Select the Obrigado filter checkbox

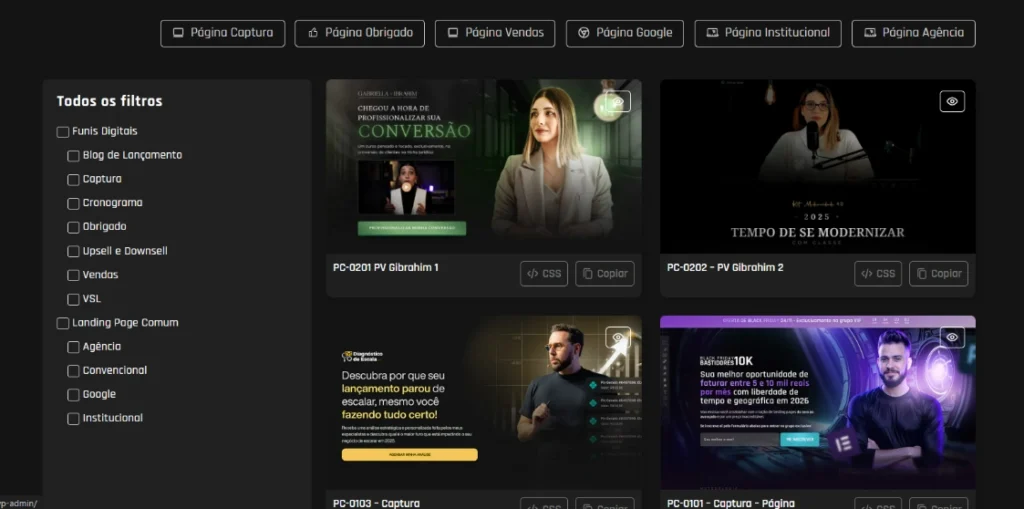click(x=73, y=227)
